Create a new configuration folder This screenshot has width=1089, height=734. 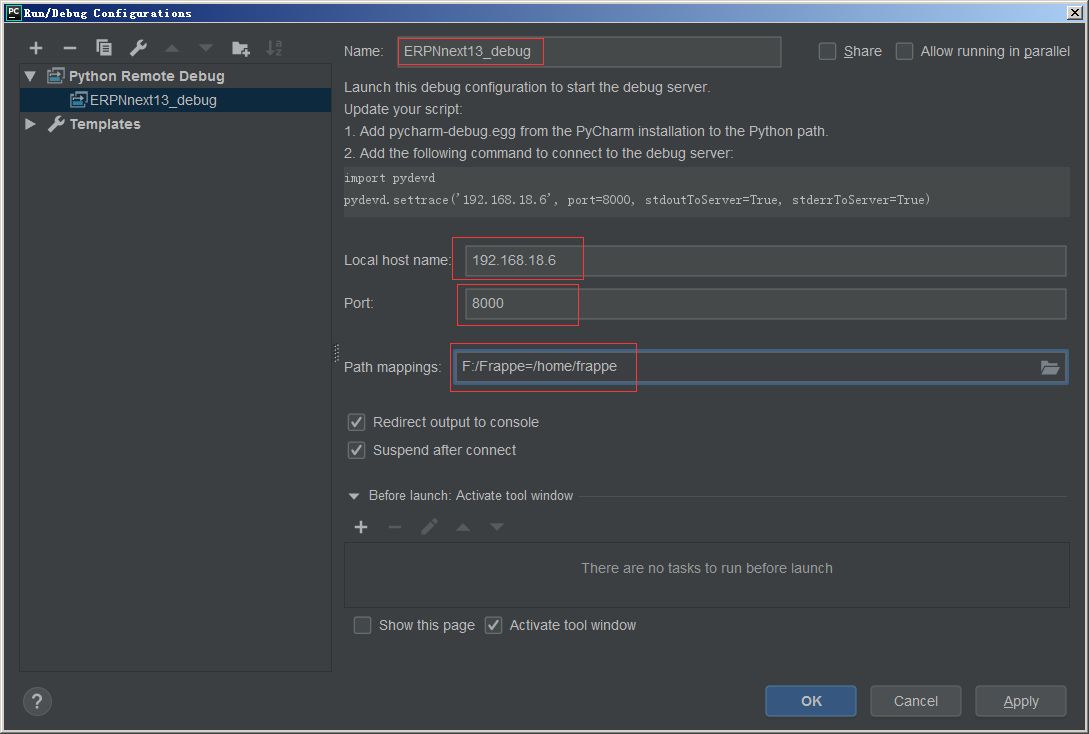[240, 48]
